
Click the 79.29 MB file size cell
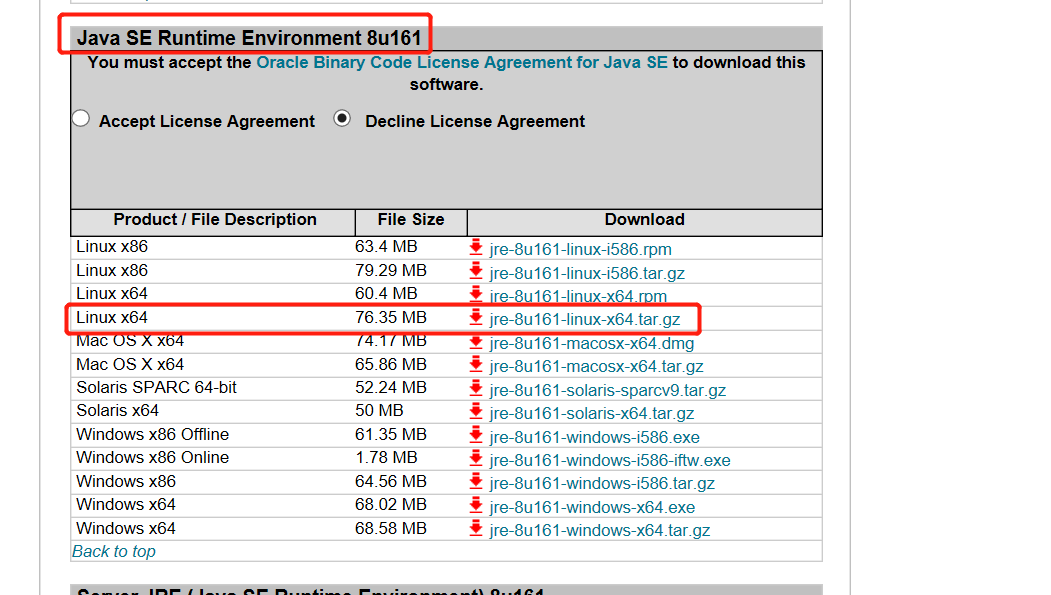click(x=391, y=271)
